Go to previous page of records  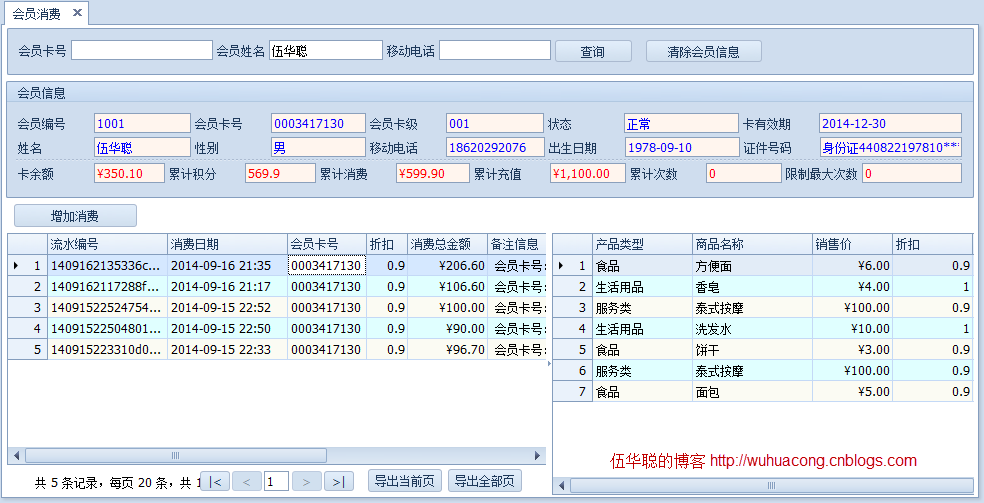tap(247, 482)
